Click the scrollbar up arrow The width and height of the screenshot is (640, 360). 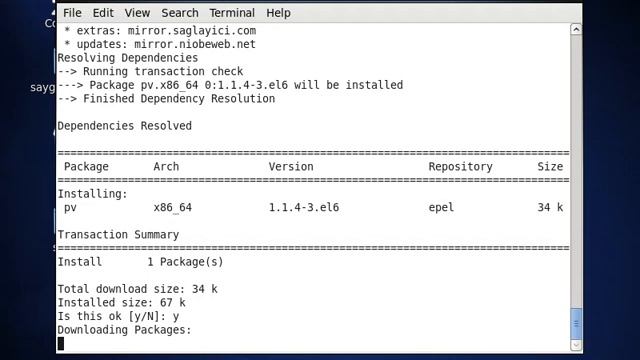[576, 29]
